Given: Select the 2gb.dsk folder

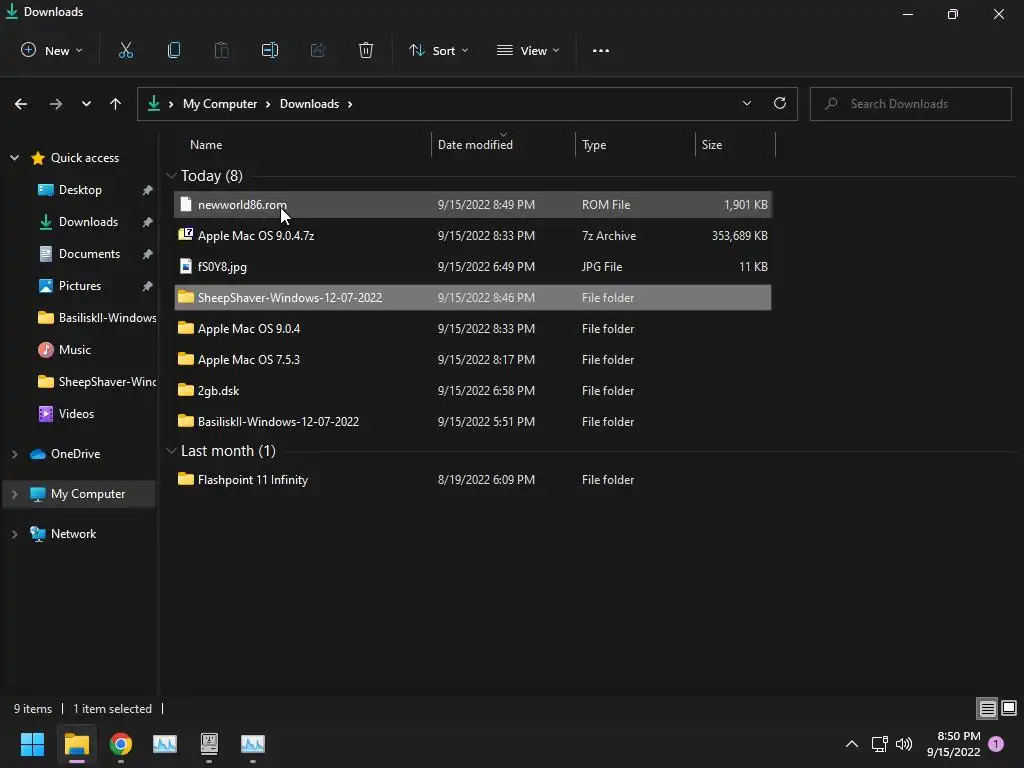Looking at the screenshot, I should click(x=473, y=391).
